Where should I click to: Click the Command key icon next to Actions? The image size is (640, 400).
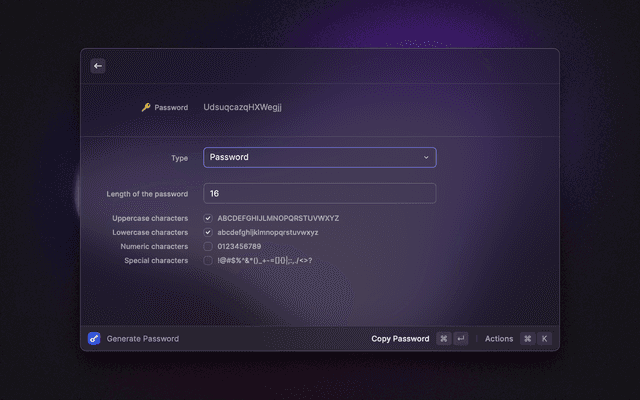[527, 339]
